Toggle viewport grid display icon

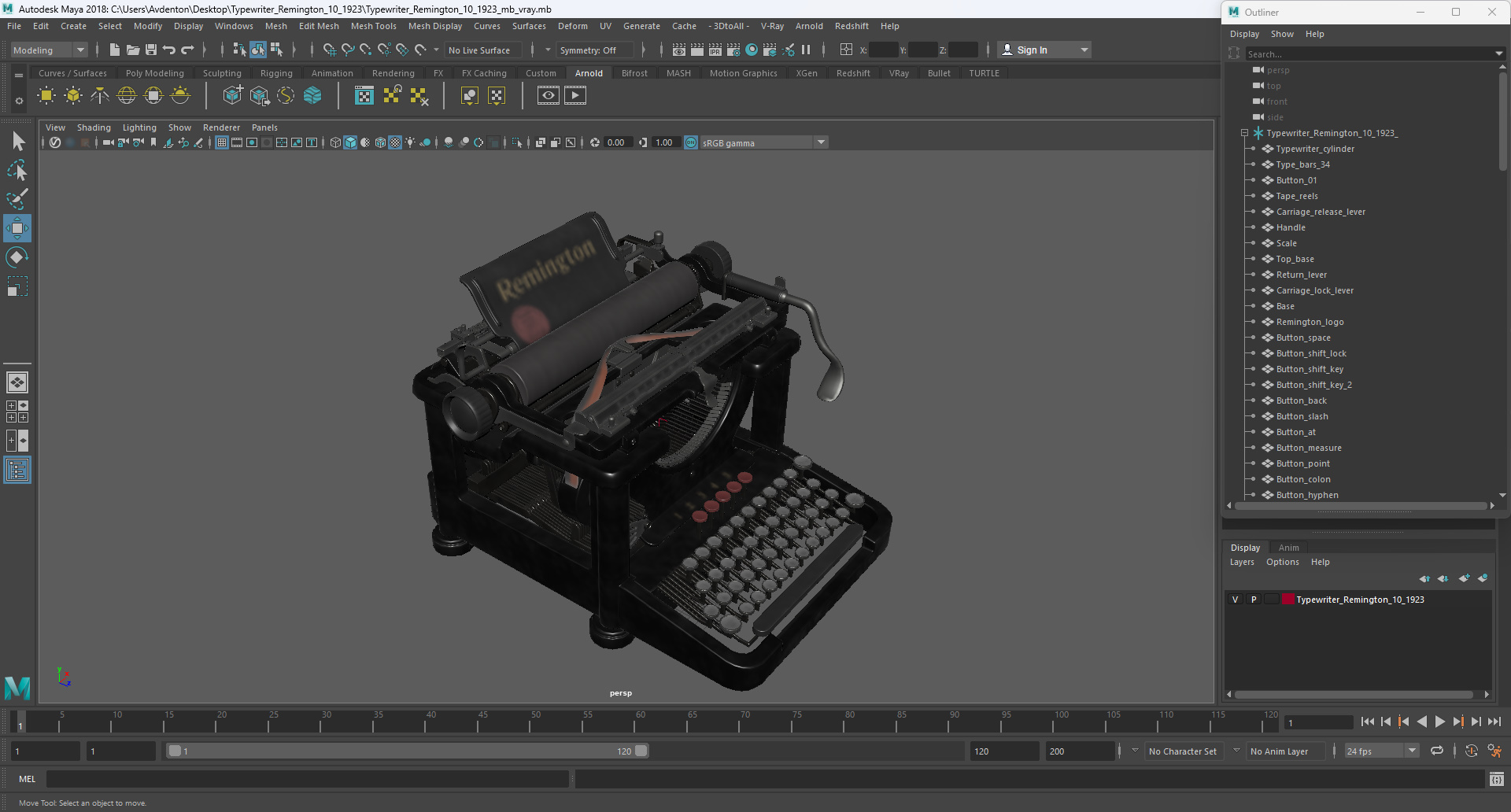point(222,142)
